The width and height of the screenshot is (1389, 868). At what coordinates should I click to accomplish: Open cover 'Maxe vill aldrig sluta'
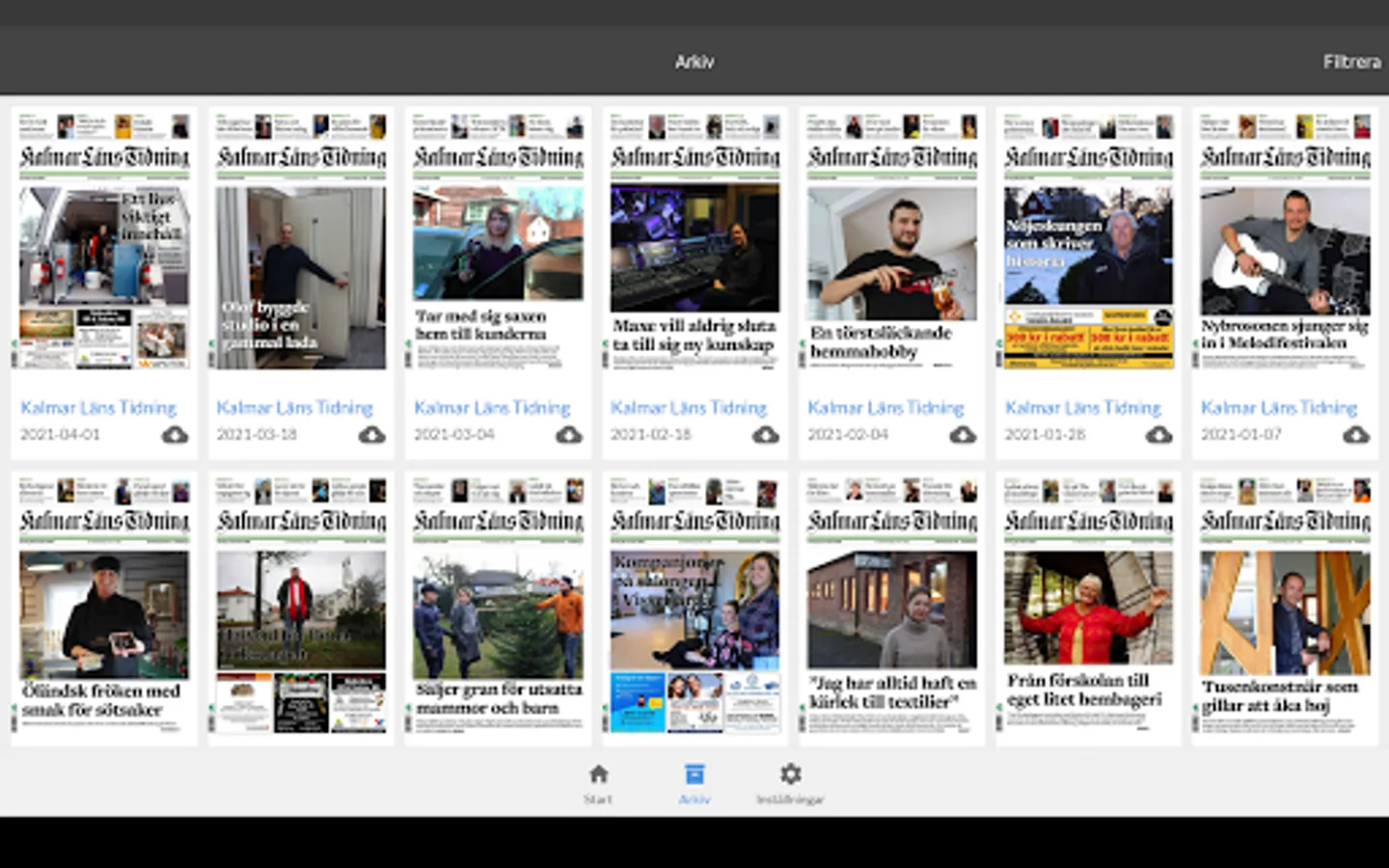(694, 240)
